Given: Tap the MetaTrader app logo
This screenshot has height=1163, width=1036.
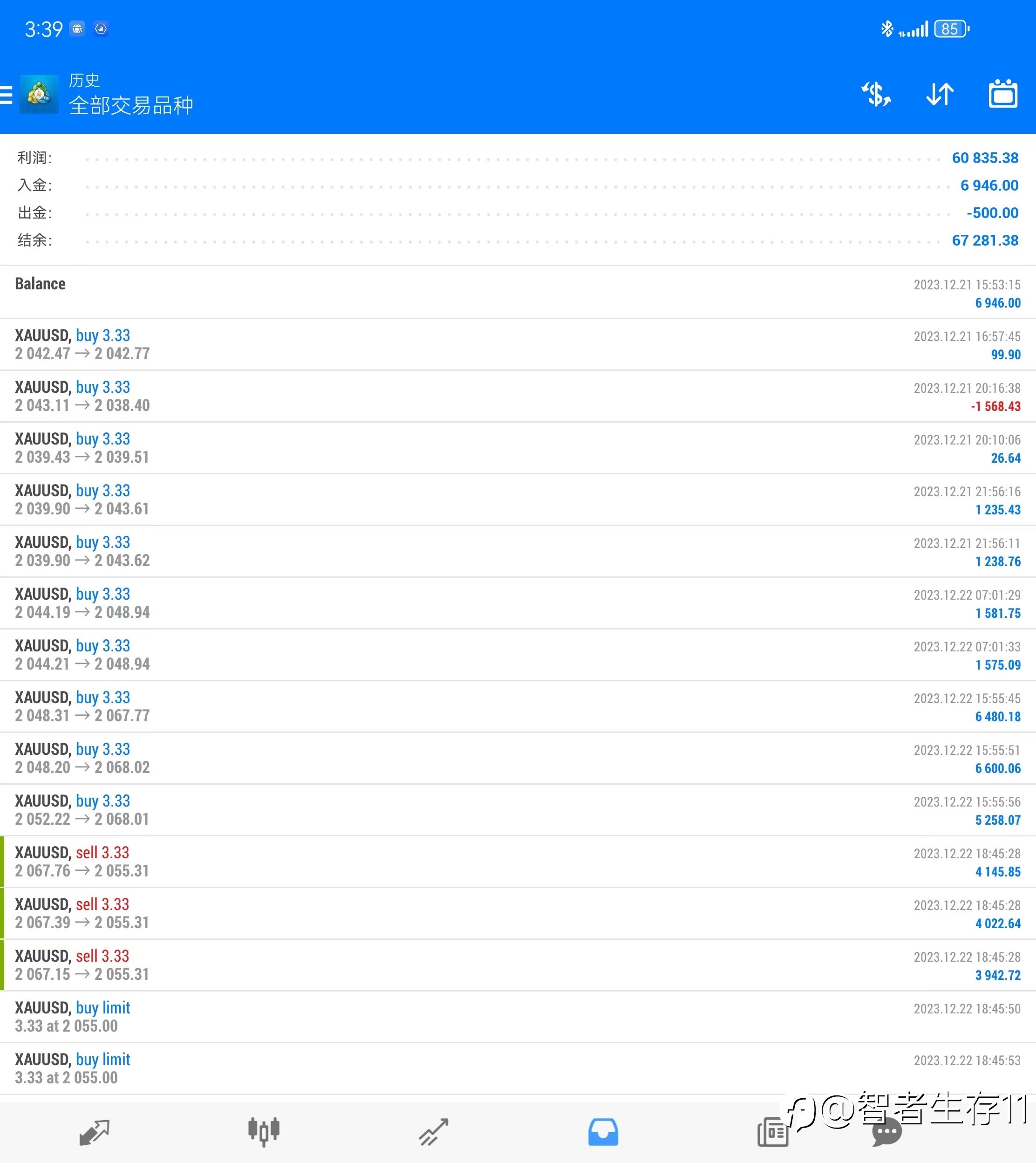Looking at the screenshot, I should click(39, 95).
